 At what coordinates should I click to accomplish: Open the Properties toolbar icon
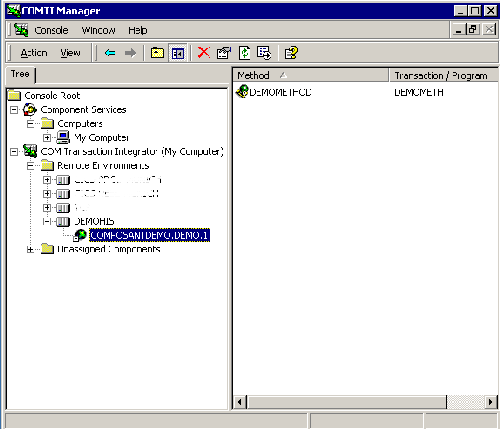(224, 53)
